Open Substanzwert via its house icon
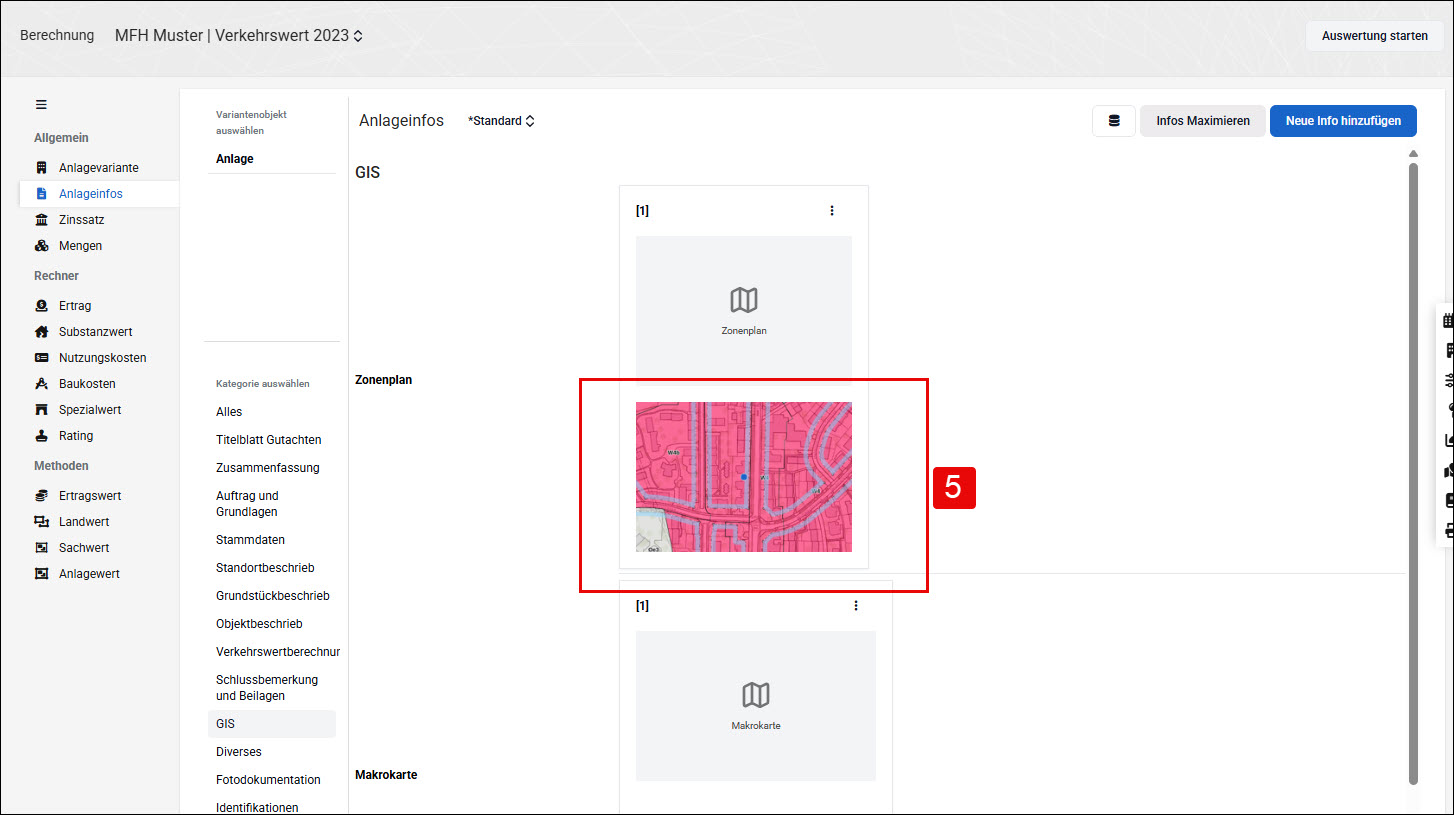The image size is (1454, 815). click(x=41, y=332)
